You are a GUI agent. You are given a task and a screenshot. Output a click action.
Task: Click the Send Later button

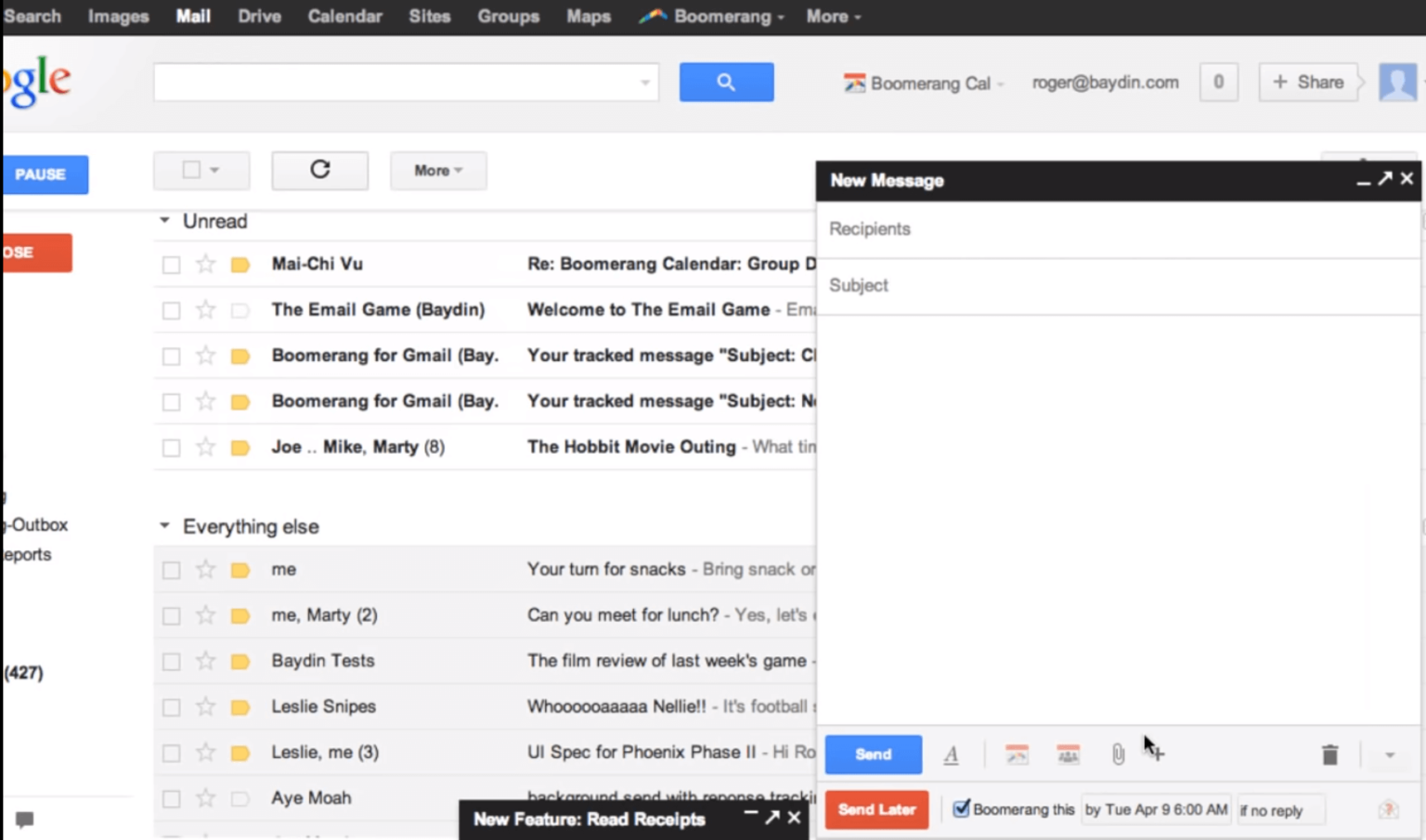coord(875,808)
